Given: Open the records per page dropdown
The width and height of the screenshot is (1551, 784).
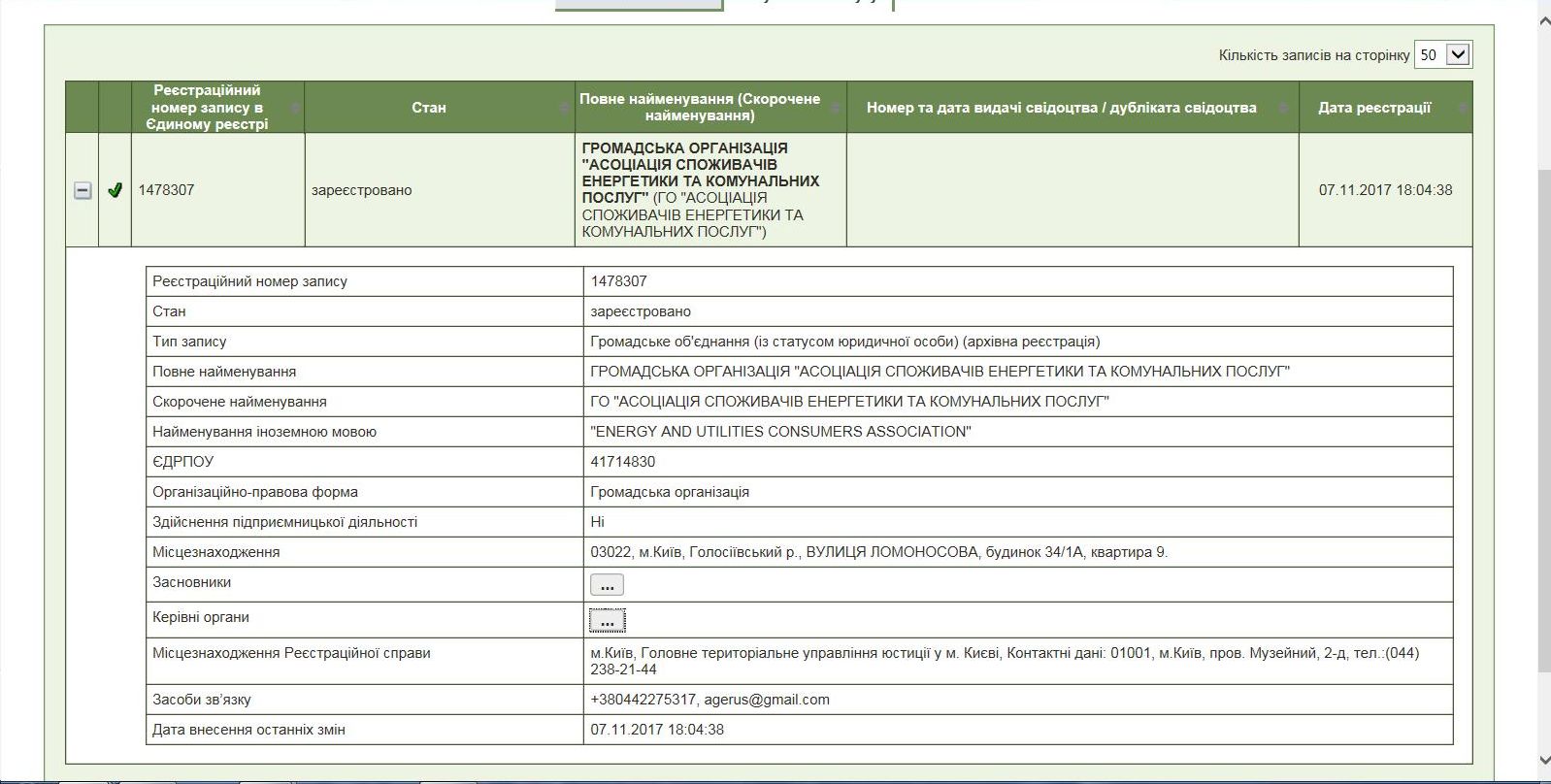Looking at the screenshot, I should click(1443, 55).
